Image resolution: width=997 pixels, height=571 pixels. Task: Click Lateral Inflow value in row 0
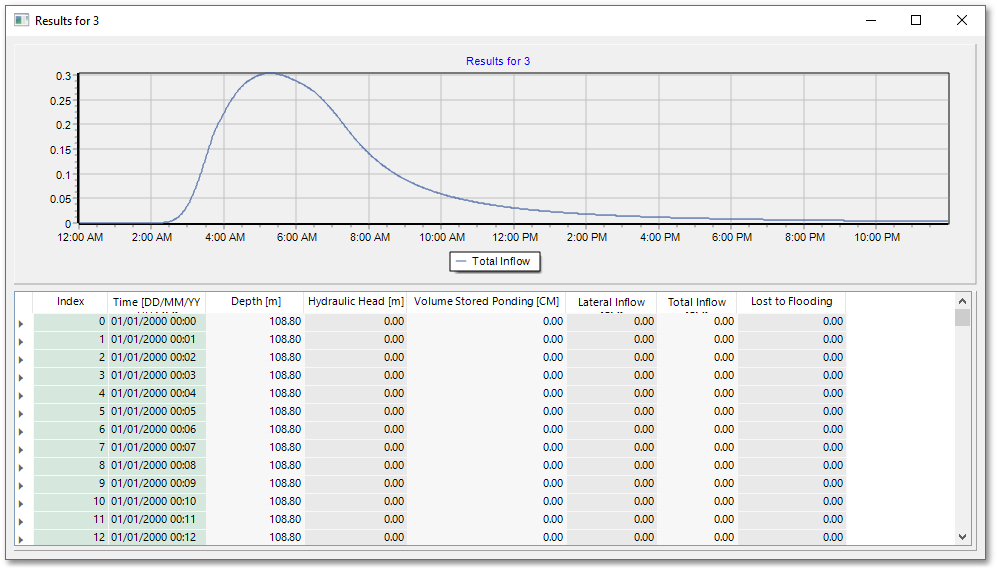pos(611,321)
